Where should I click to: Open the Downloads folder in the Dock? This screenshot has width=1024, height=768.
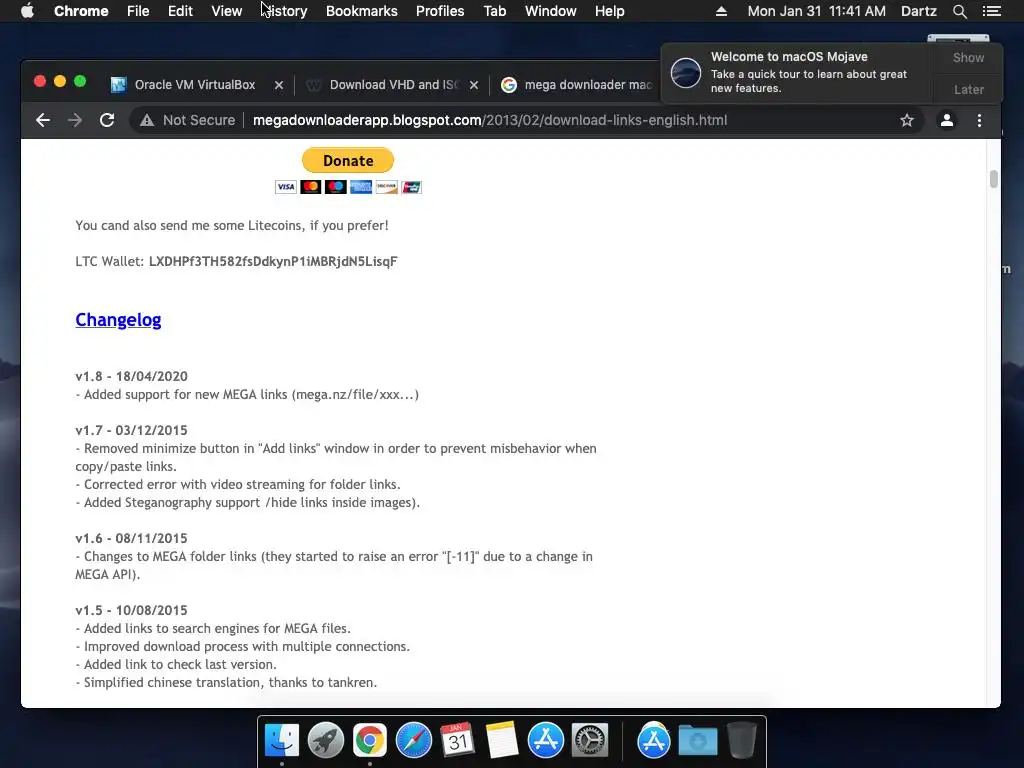[697, 741]
